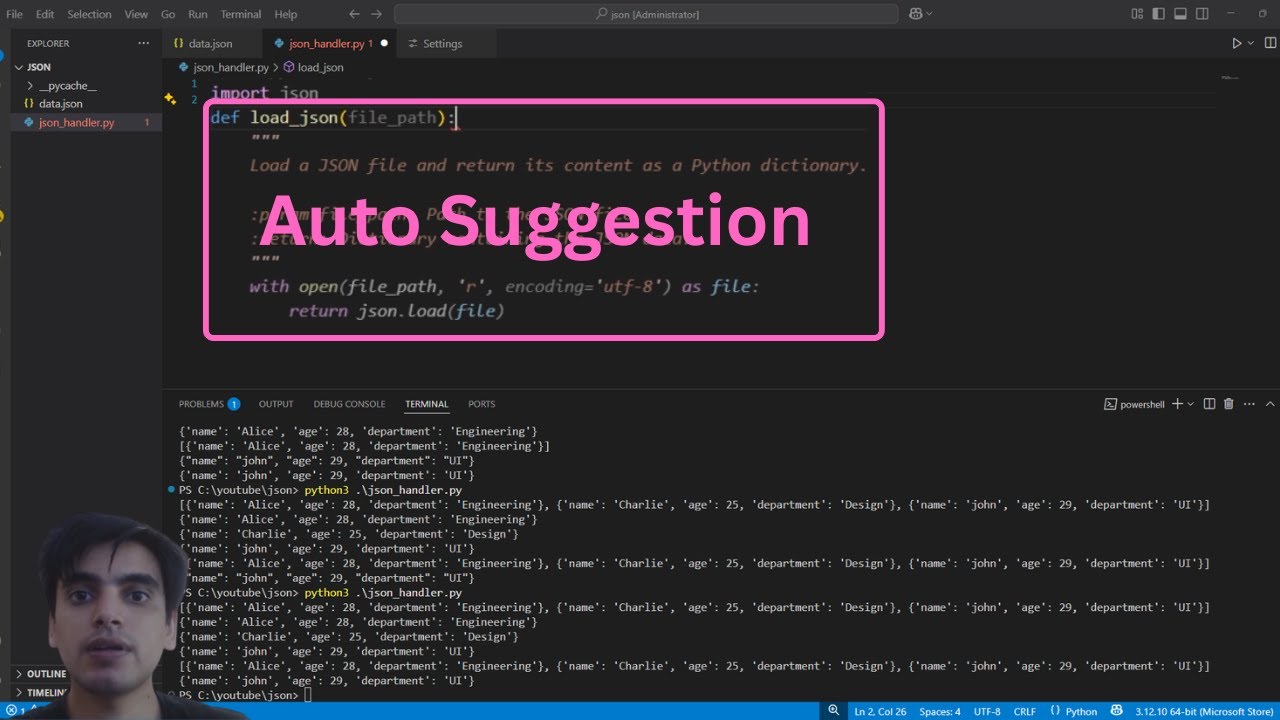Open Explorer views and more actions ellipsis
This screenshot has height=720, width=1280.
(143, 43)
